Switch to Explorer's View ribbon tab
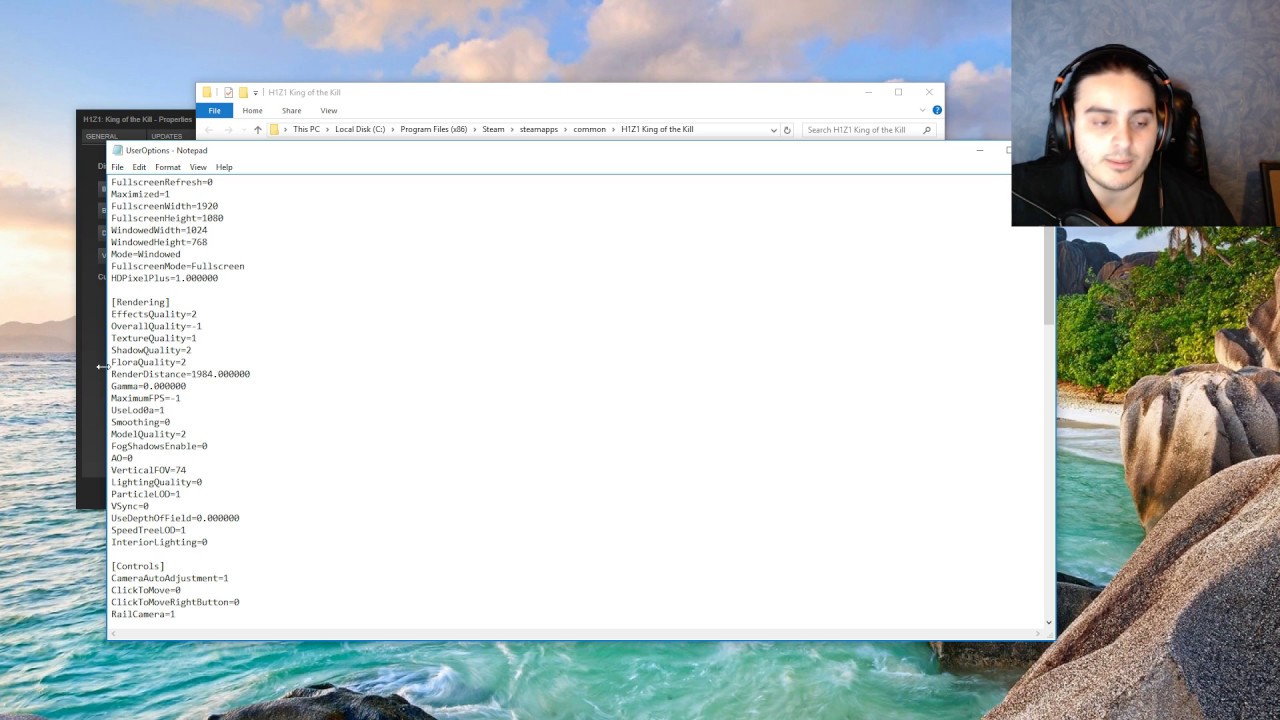The height and width of the screenshot is (720, 1280). 329,111
